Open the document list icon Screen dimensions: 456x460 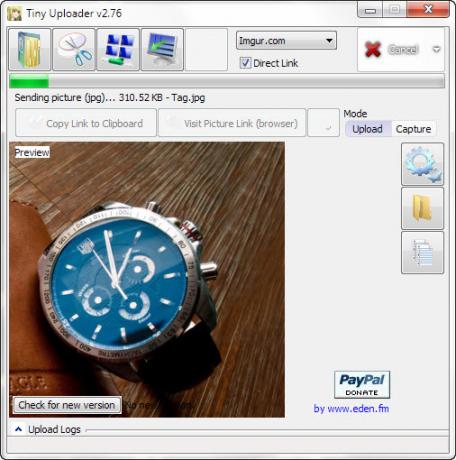[x=422, y=253]
